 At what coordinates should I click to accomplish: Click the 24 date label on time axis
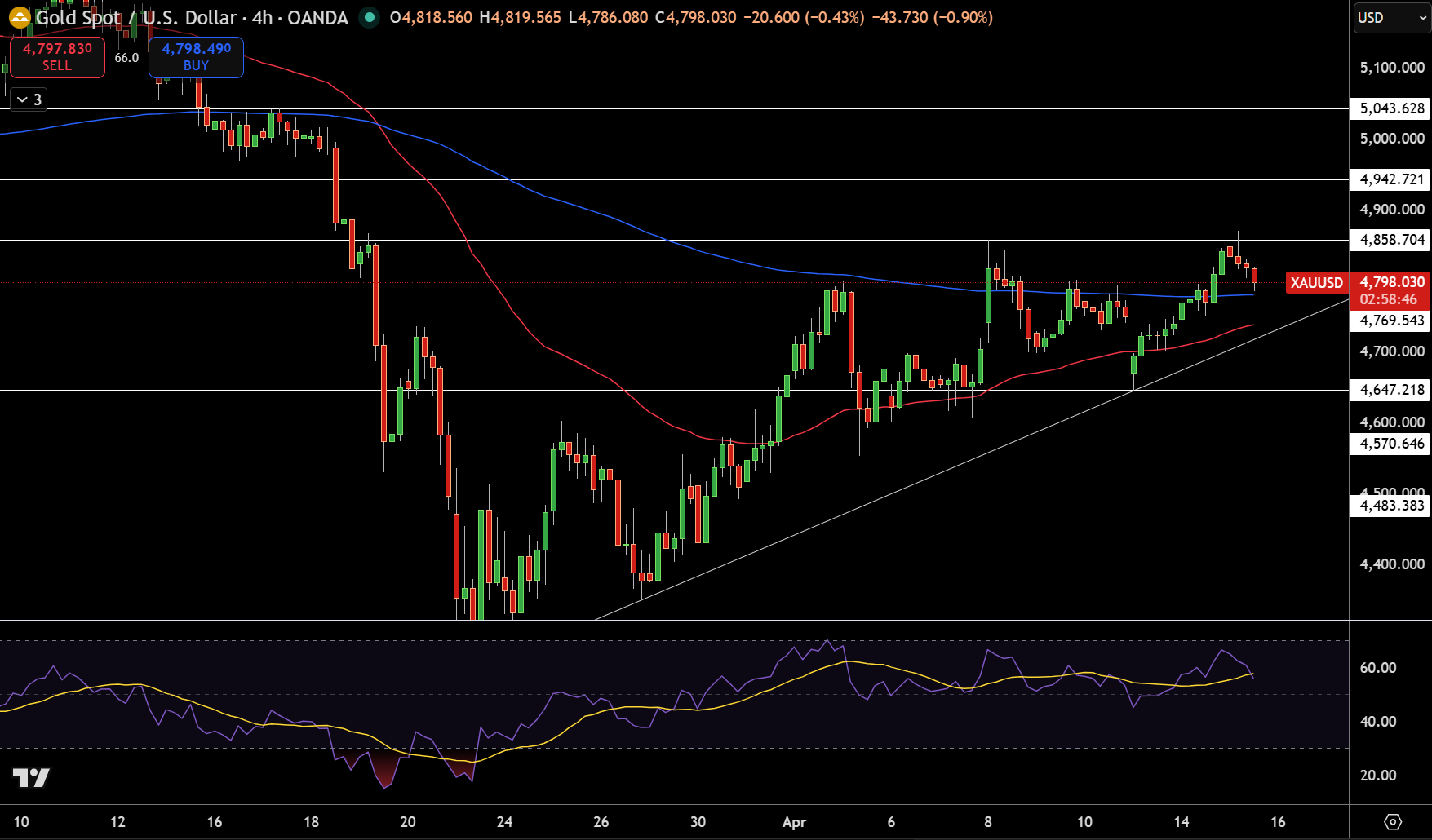(504, 822)
